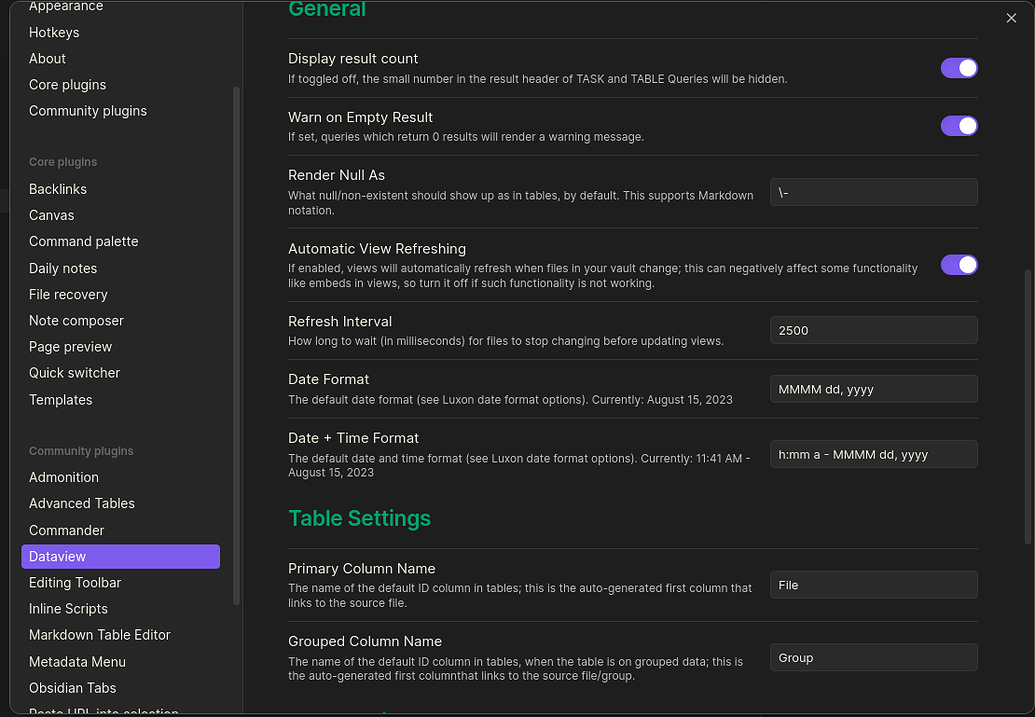Select Backlinks plugin settings

point(58,189)
